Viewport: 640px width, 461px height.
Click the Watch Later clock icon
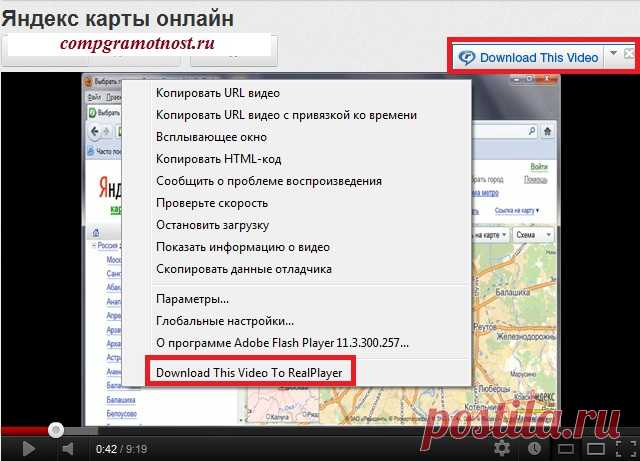coord(534,449)
